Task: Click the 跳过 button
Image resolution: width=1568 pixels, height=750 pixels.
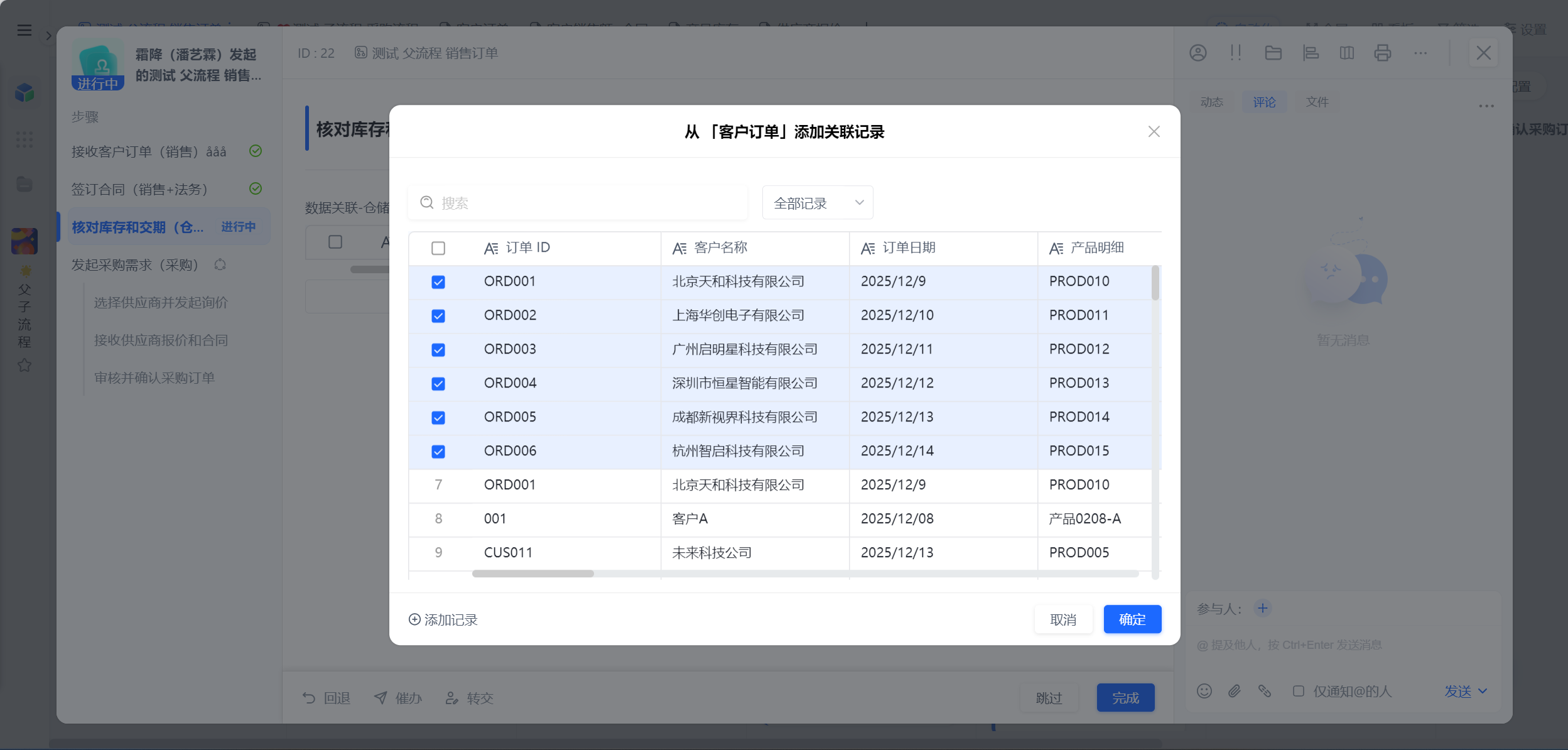Action: click(x=1049, y=698)
